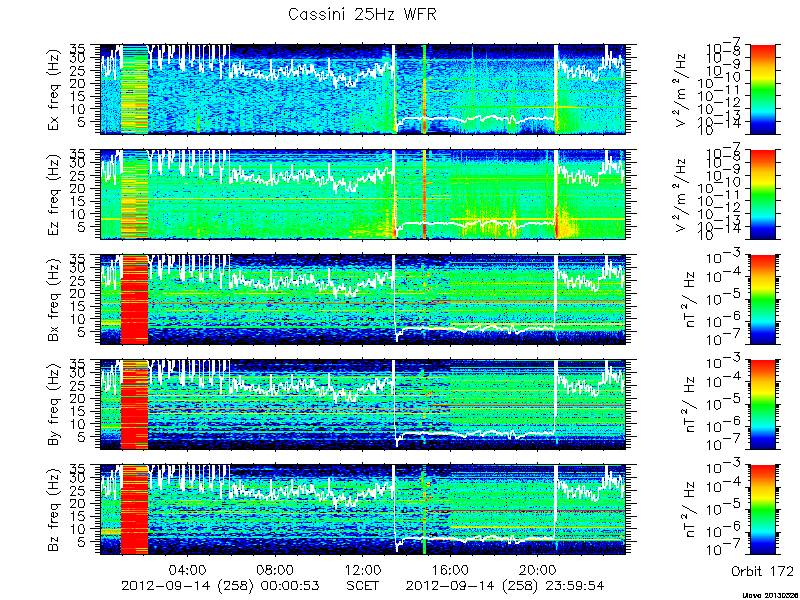Click the By panel color bar
The width and height of the screenshot is (800, 600).
pos(762,405)
